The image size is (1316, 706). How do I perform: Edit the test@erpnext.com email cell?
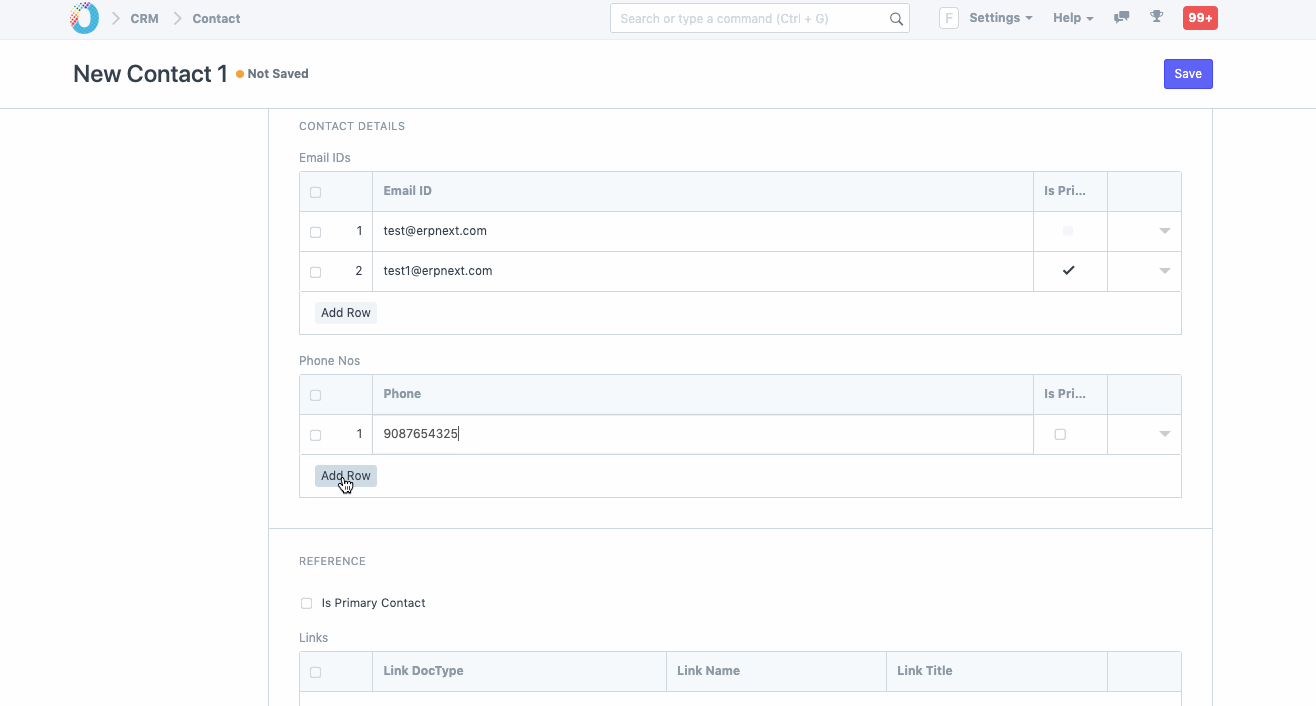(703, 231)
